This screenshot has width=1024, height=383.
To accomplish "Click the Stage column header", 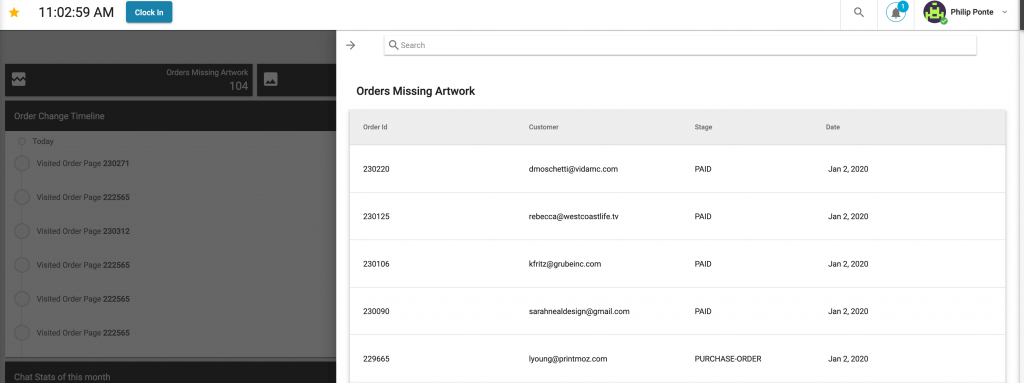I will coord(703,127).
